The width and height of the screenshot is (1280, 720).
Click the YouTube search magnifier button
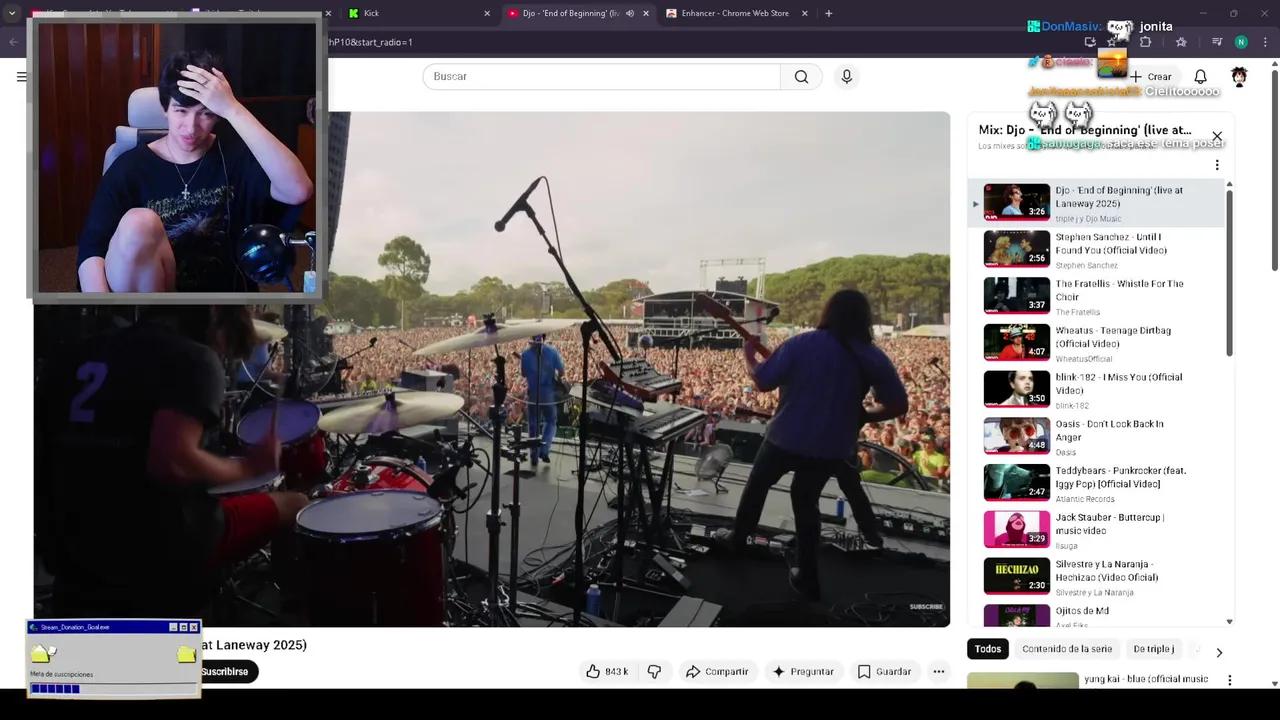pyautogui.click(x=801, y=76)
